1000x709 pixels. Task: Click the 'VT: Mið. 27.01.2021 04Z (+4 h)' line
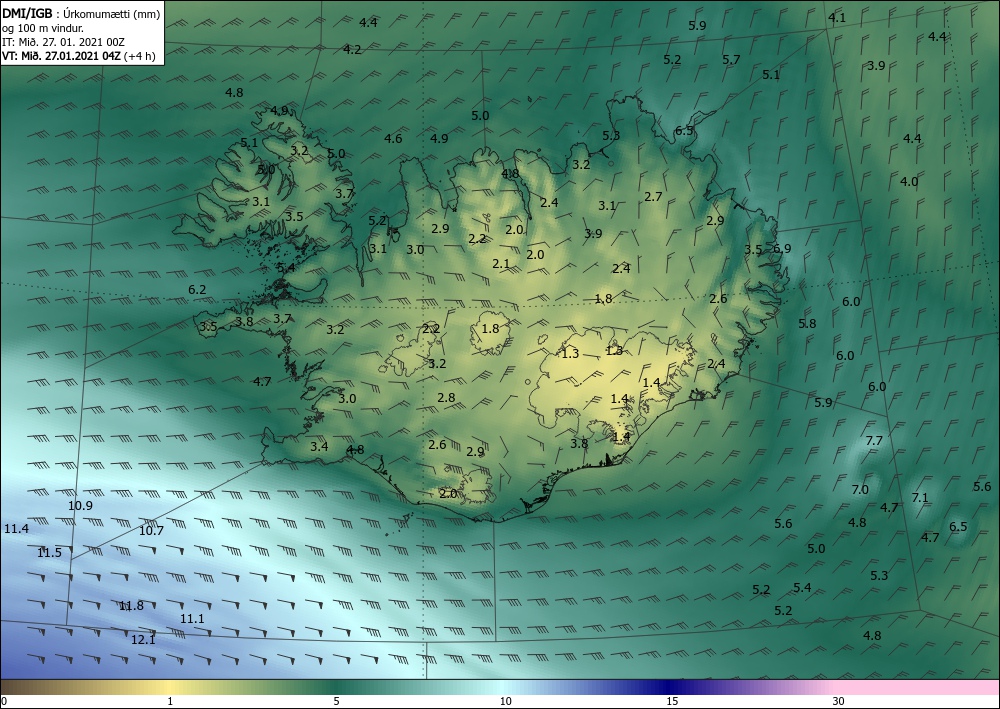coord(78,55)
